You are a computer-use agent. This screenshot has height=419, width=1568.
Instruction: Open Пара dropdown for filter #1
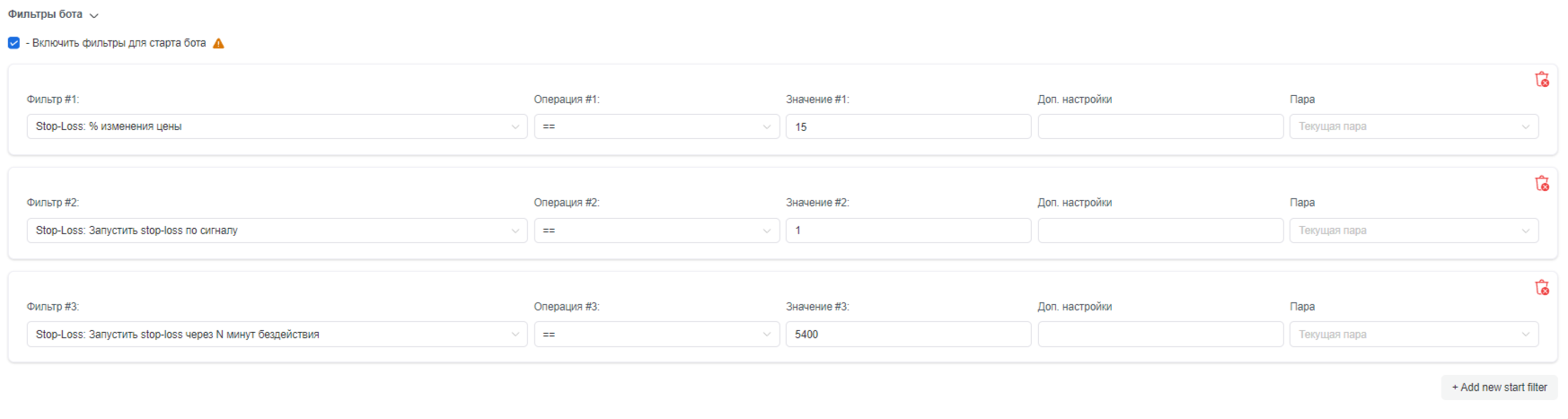[1414, 127]
